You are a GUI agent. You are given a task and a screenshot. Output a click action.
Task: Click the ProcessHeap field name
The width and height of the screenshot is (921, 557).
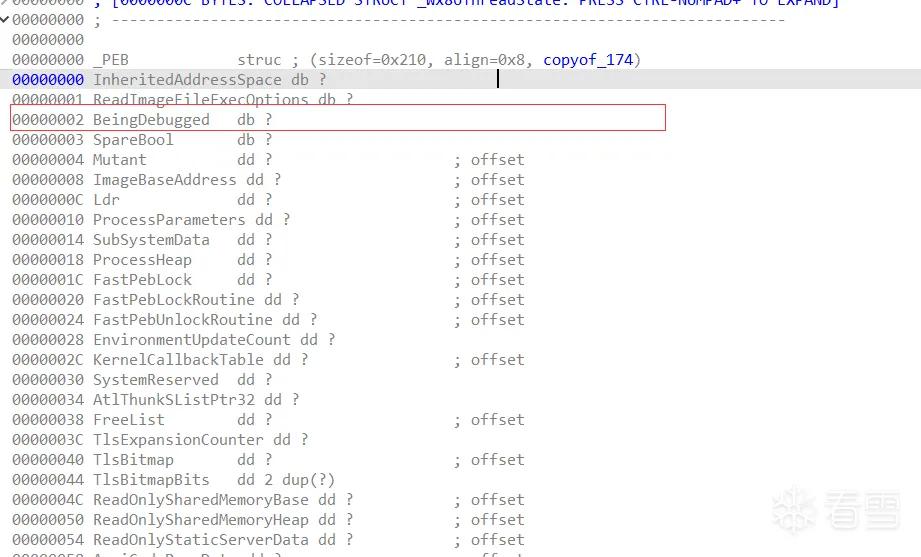pyautogui.click(x=142, y=260)
